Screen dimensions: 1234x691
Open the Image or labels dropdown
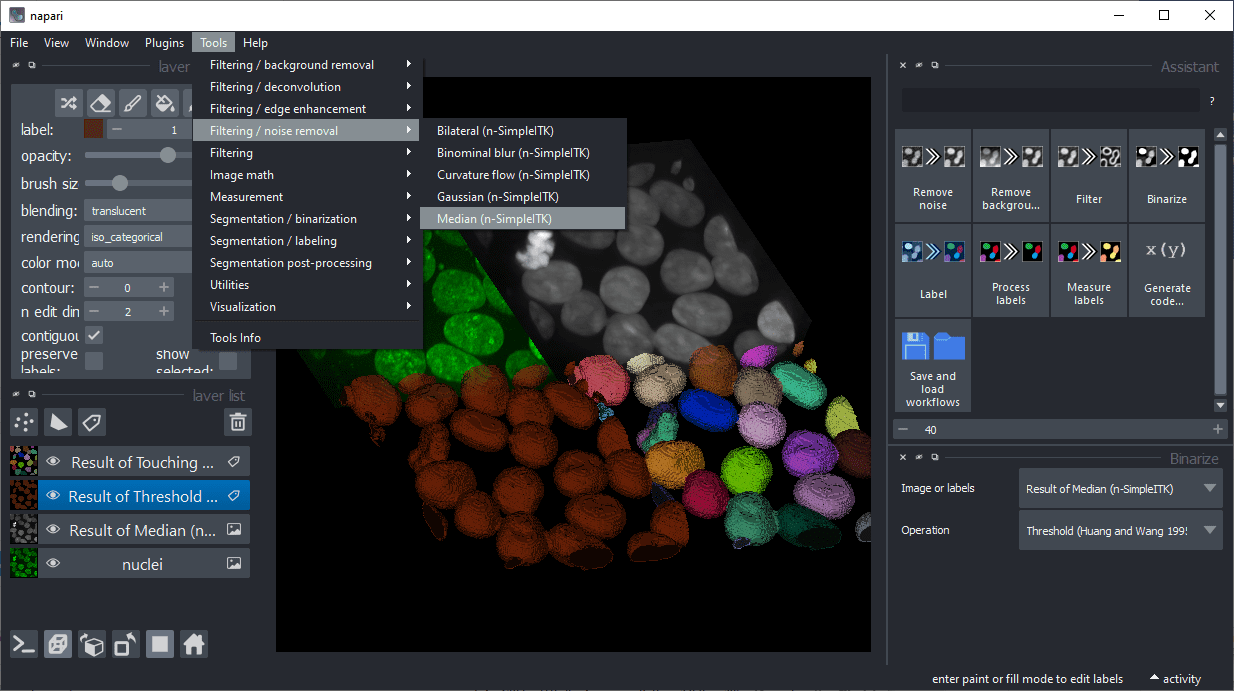click(x=1120, y=489)
